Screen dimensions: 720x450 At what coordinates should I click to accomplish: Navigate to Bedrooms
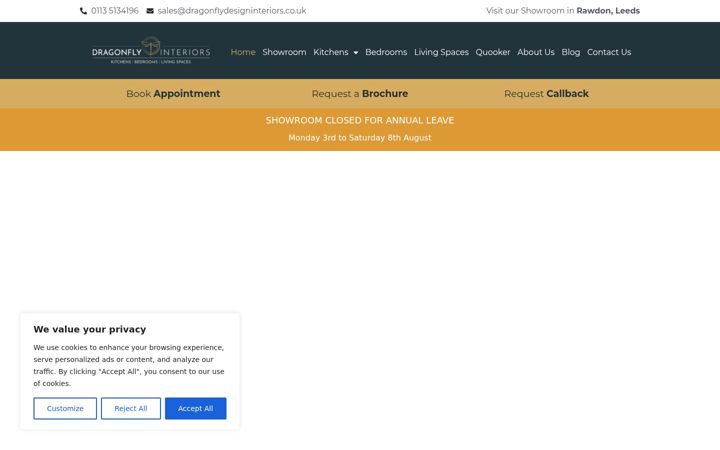pos(386,52)
